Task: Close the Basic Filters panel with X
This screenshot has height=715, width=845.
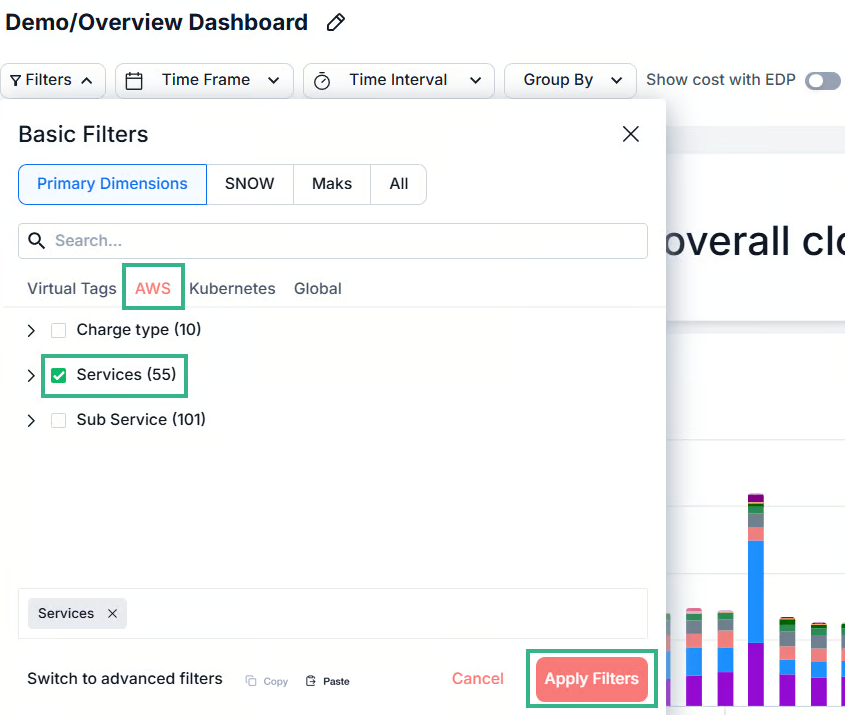Action: point(630,134)
